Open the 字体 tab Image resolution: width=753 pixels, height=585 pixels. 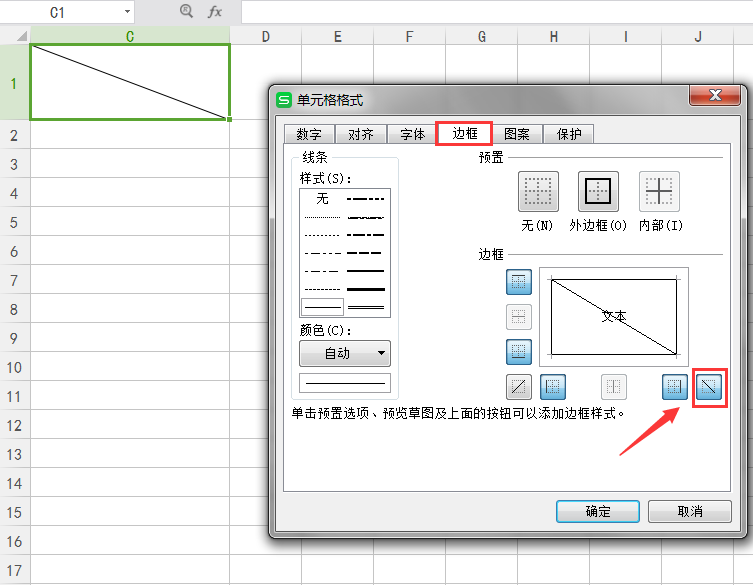click(412, 134)
